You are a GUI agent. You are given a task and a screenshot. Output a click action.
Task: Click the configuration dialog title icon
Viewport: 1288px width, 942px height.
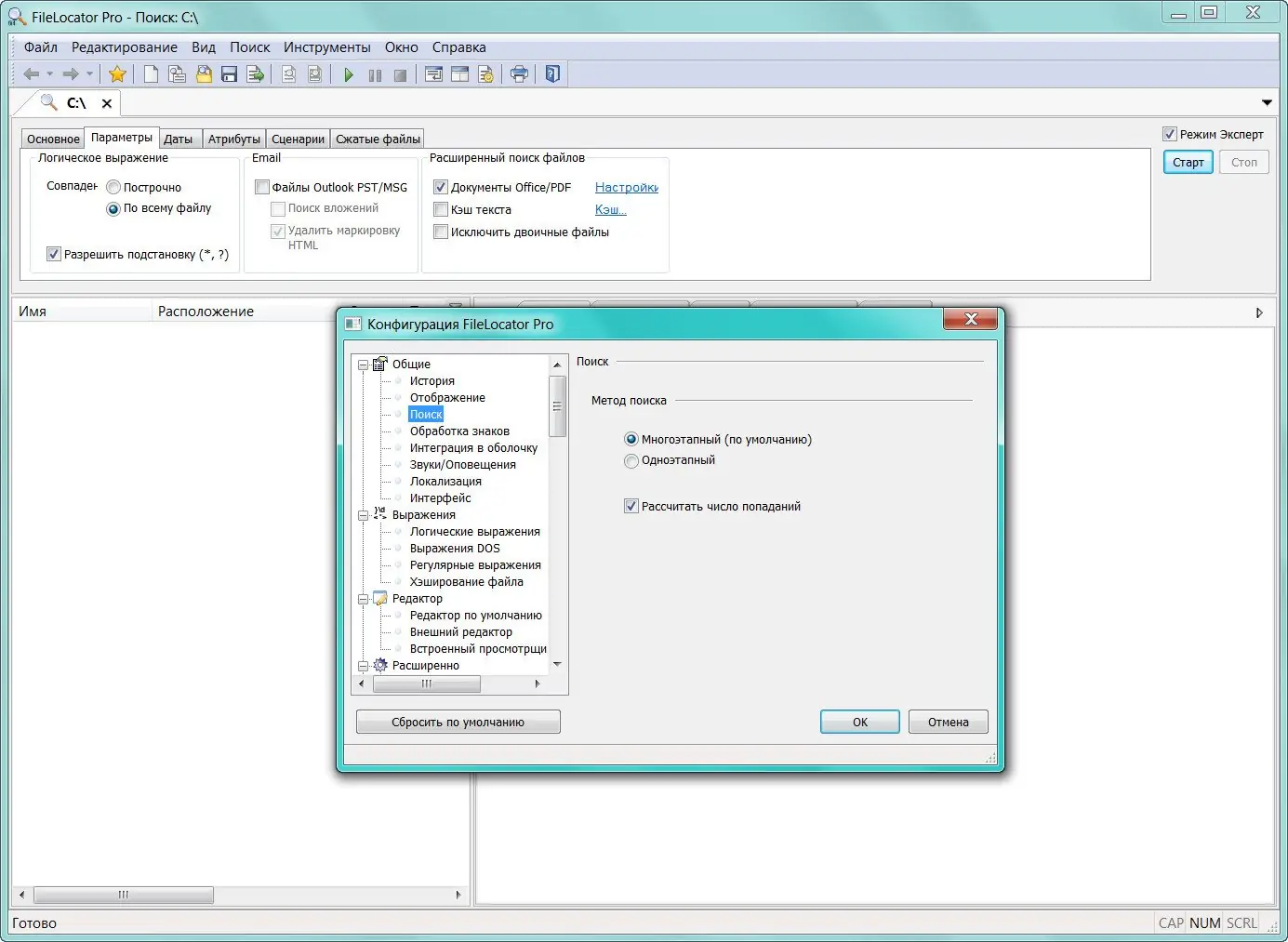click(x=352, y=324)
